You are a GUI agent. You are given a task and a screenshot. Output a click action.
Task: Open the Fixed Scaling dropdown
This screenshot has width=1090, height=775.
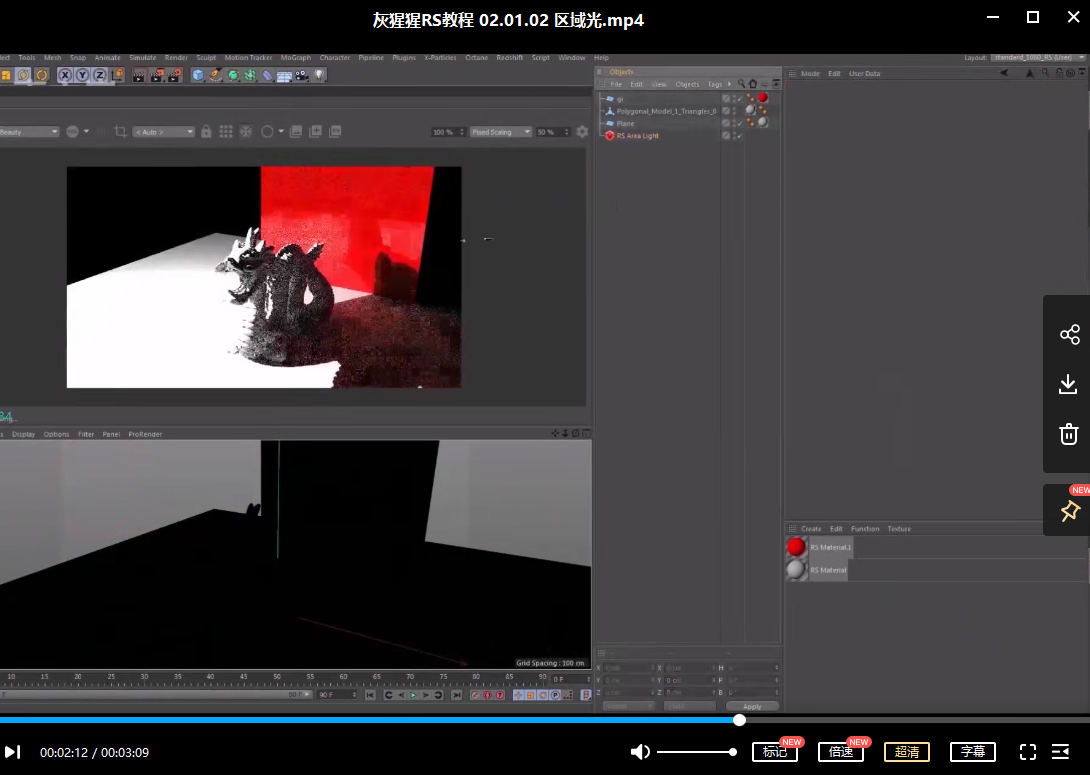click(x=500, y=132)
